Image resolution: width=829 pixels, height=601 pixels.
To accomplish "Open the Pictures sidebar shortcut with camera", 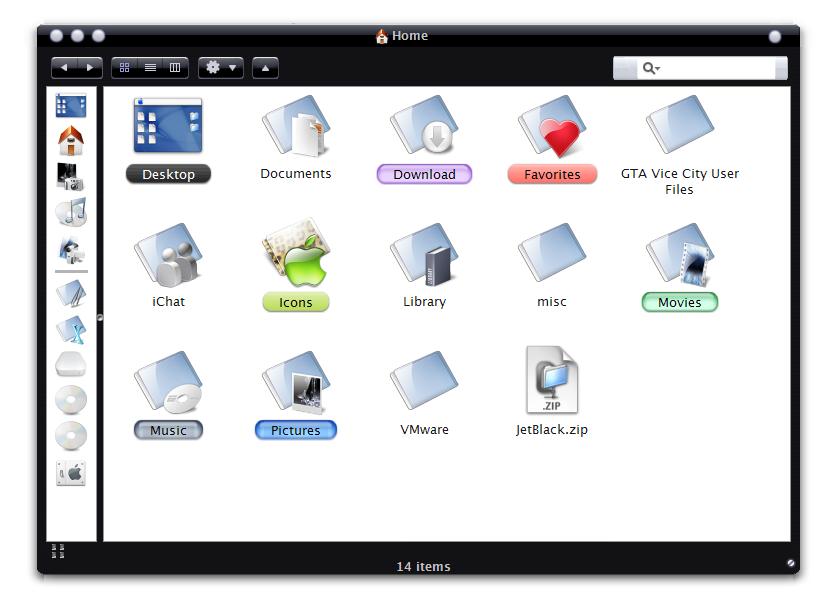I will tap(71, 177).
